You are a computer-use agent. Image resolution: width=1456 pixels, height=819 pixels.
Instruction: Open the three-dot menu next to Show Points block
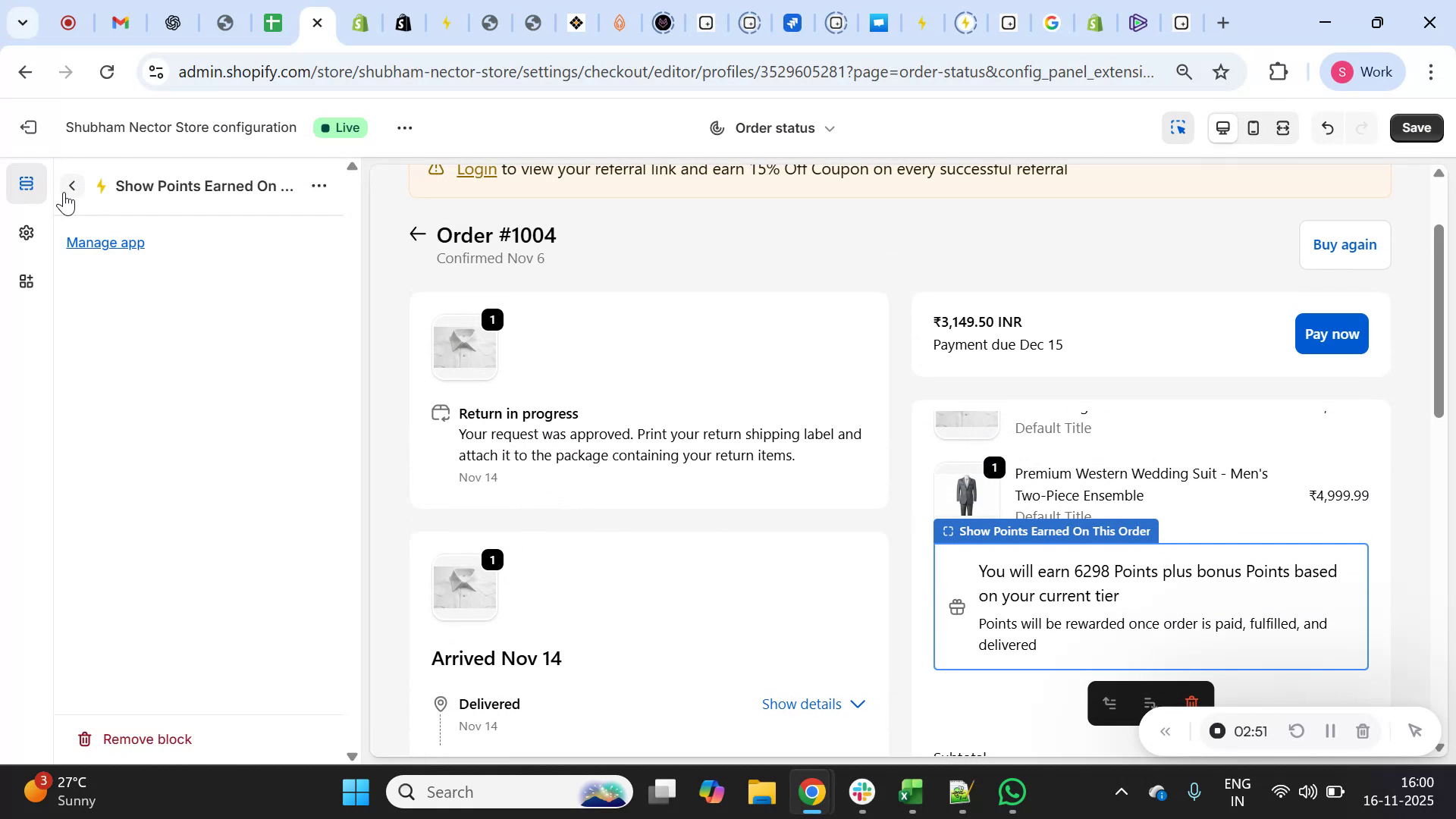pyautogui.click(x=319, y=185)
